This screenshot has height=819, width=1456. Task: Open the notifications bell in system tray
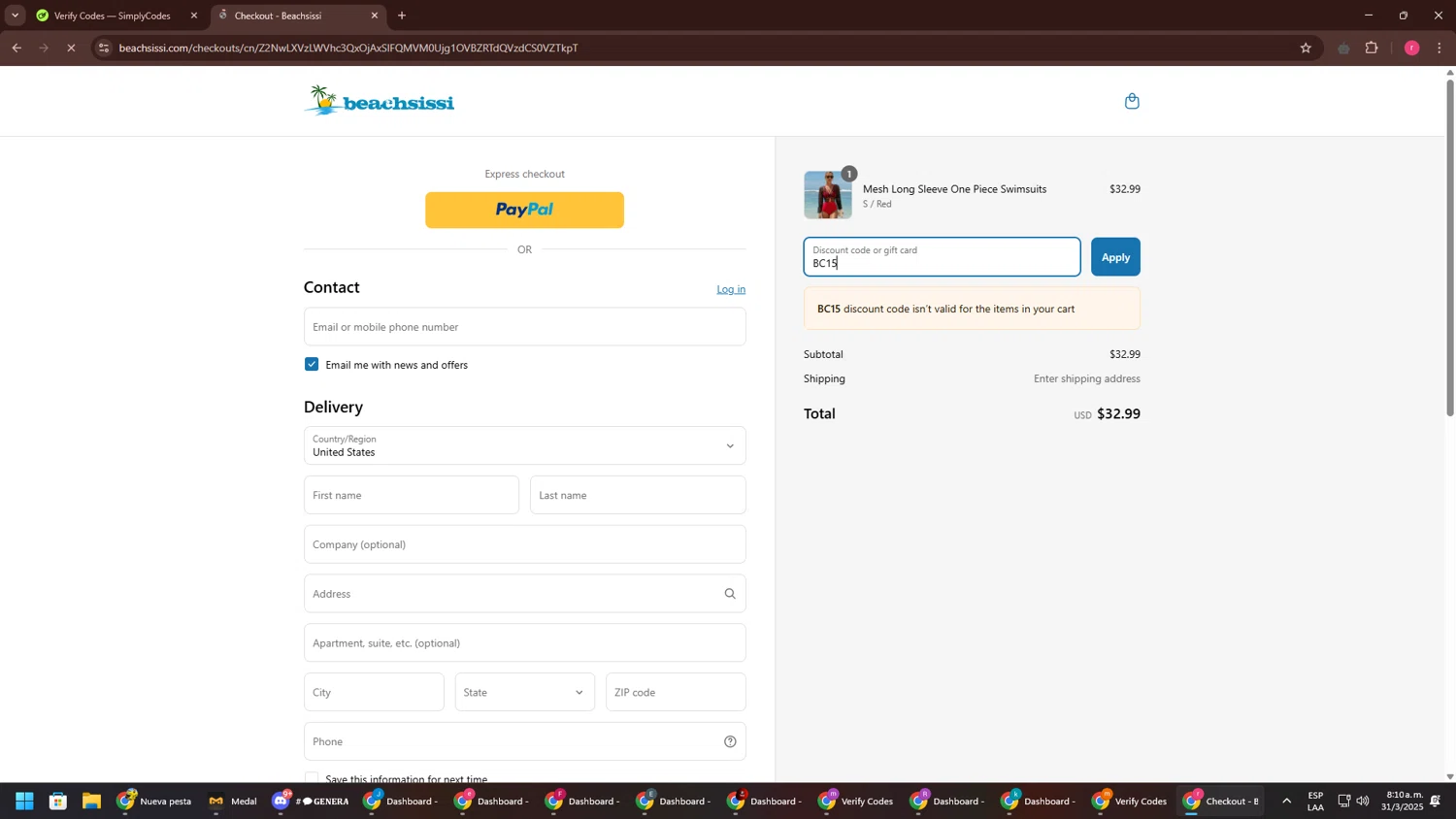click(x=1435, y=802)
